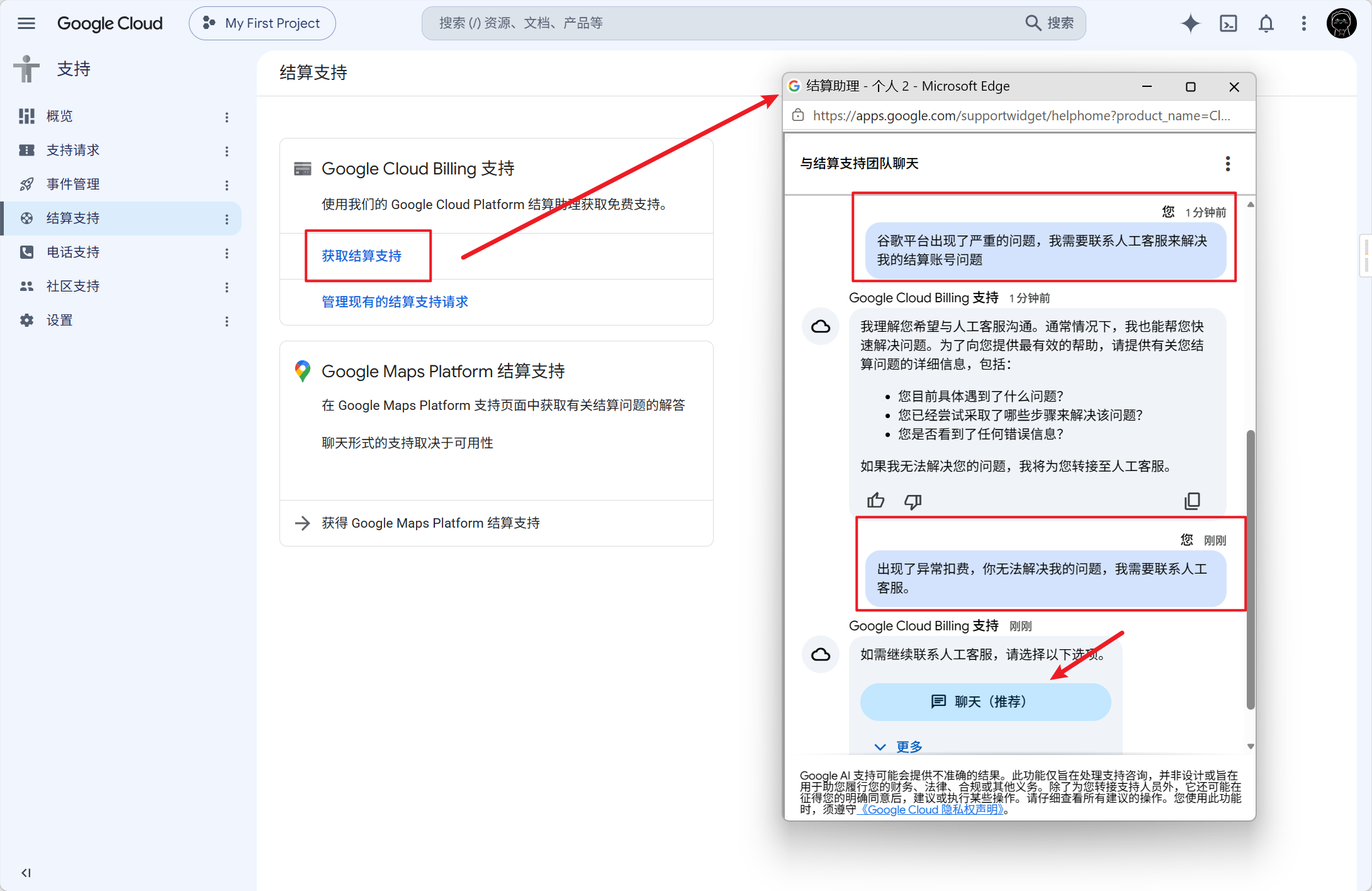Image resolution: width=1372 pixels, height=891 pixels.
Task: Click the community support people icon
Action: point(26,286)
